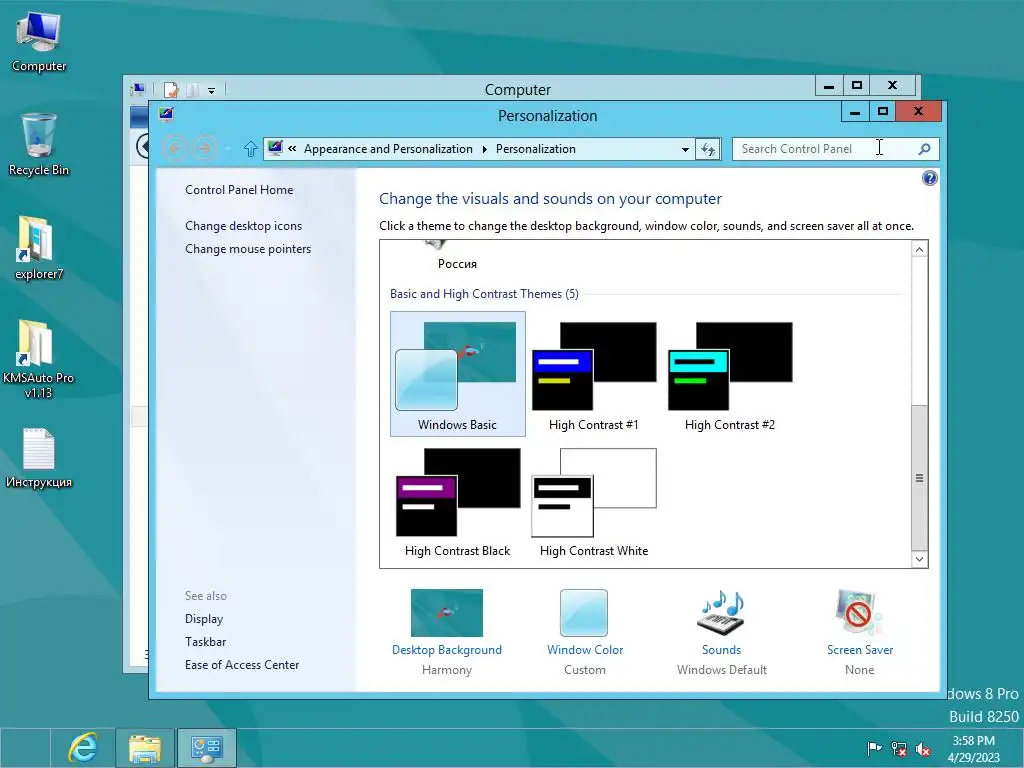Click the back navigation arrow in Personalization

click(x=174, y=148)
